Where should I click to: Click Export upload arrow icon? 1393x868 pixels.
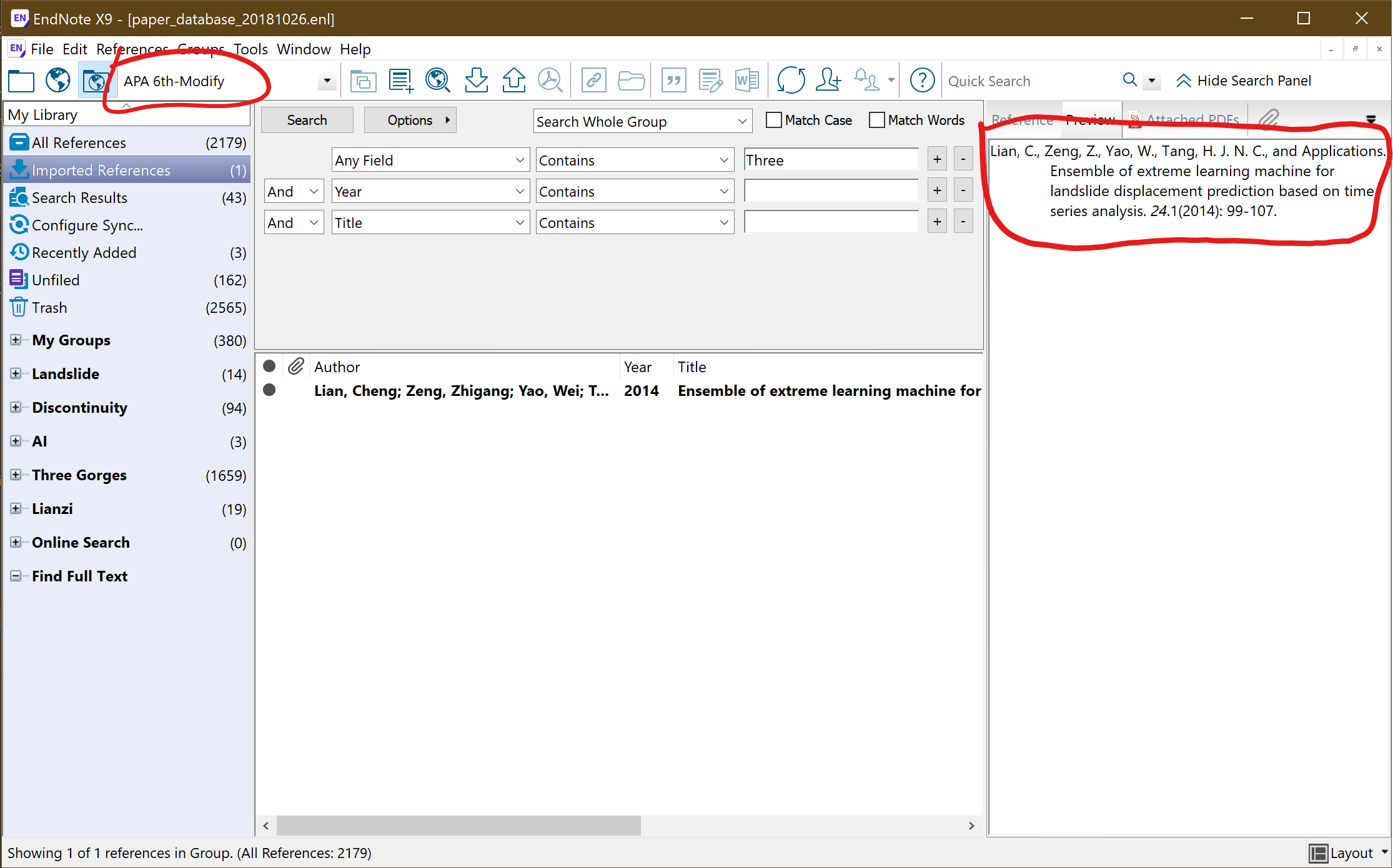[x=514, y=81]
